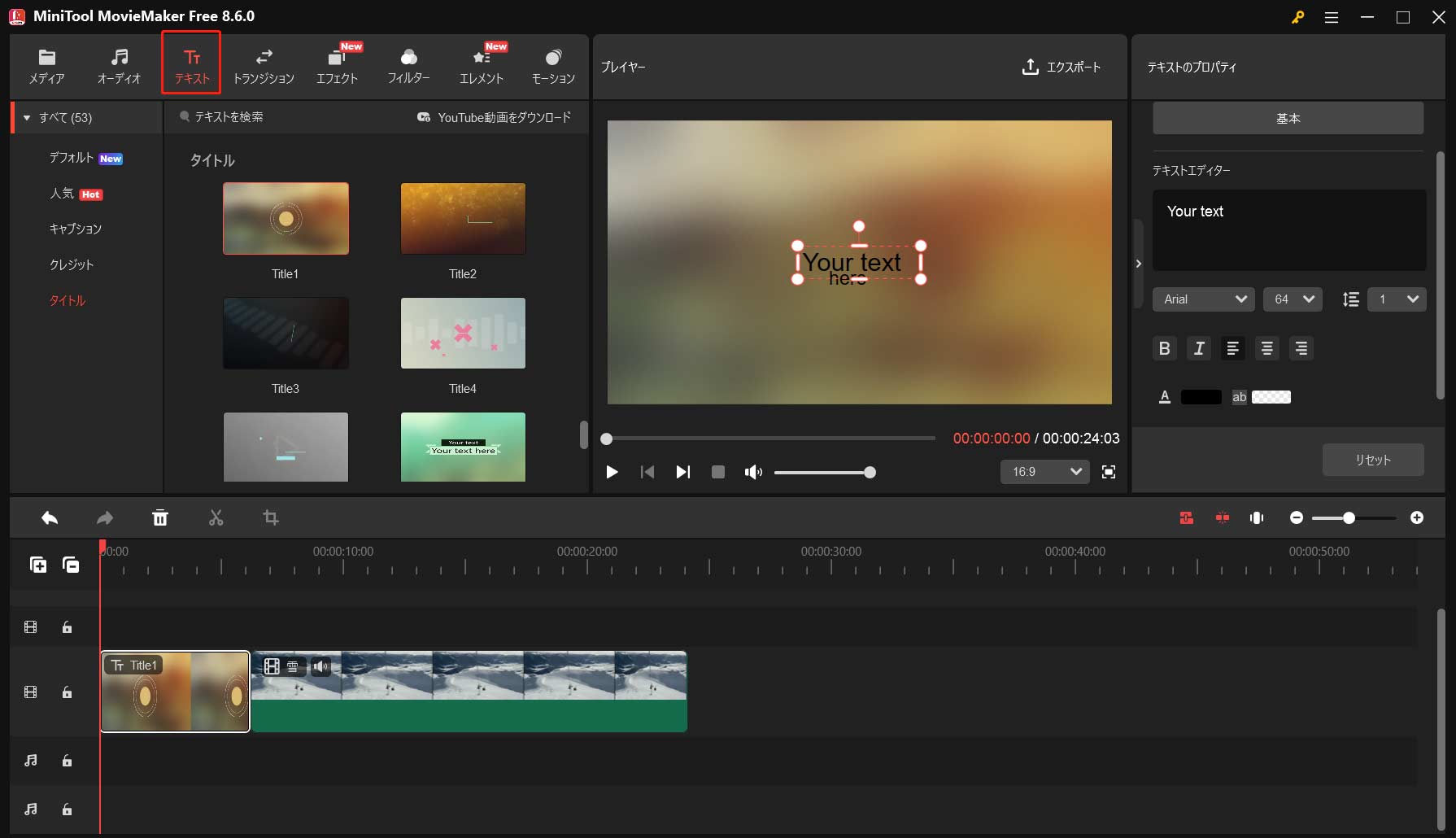1456x838 pixels.
Task: Switch to the トランジション (Transitions) panel
Action: 264,65
